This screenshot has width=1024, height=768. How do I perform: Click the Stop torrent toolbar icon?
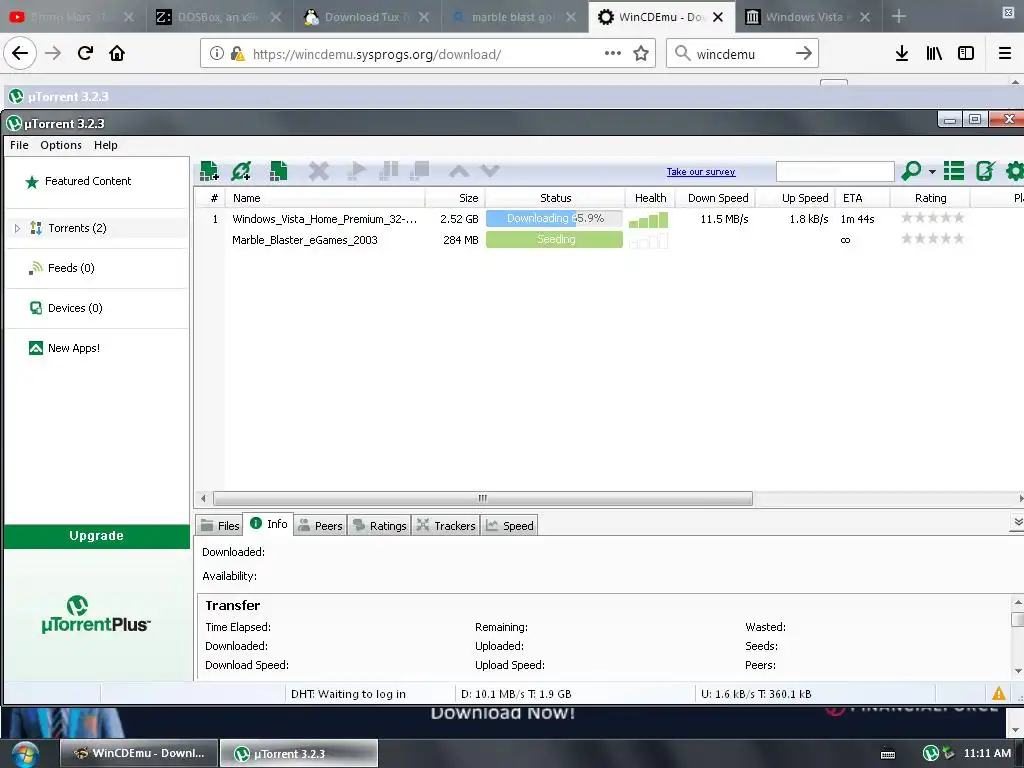[x=419, y=171]
